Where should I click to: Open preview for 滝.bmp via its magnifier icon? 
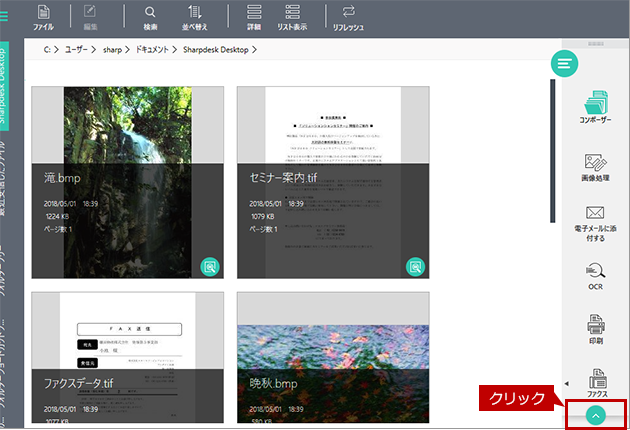click(x=210, y=267)
